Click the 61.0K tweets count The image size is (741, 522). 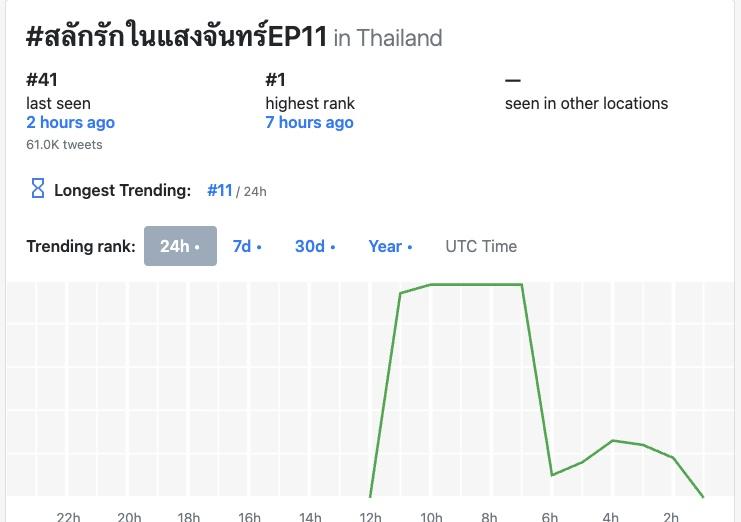coord(64,144)
